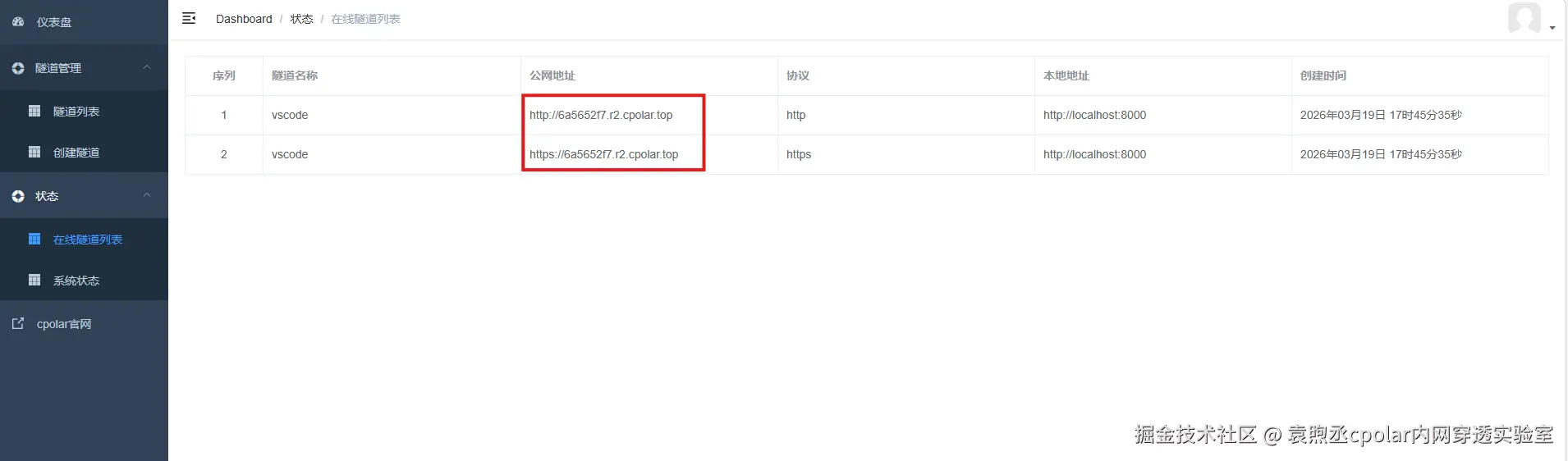Click http://localhost:8000 in row 2

(x=1094, y=154)
